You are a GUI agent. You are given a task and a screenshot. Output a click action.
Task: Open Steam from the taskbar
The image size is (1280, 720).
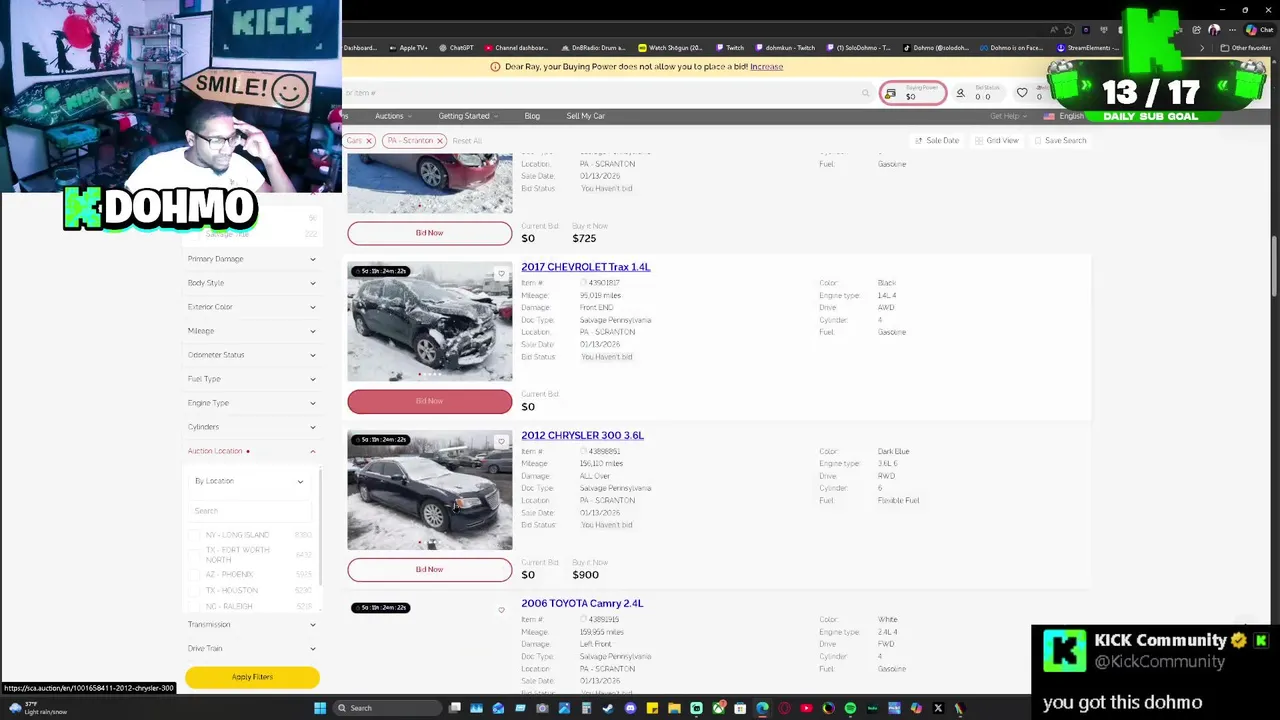608,708
